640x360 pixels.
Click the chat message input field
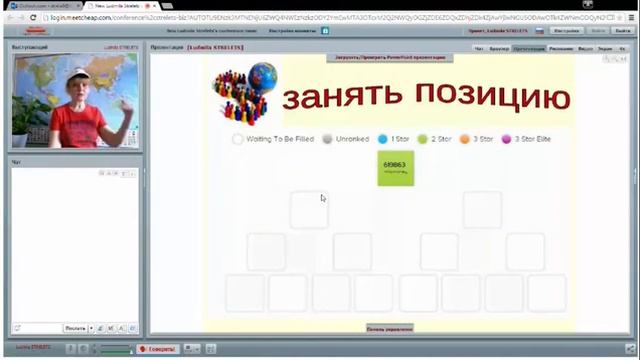pyautogui.click(x=38, y=328)
